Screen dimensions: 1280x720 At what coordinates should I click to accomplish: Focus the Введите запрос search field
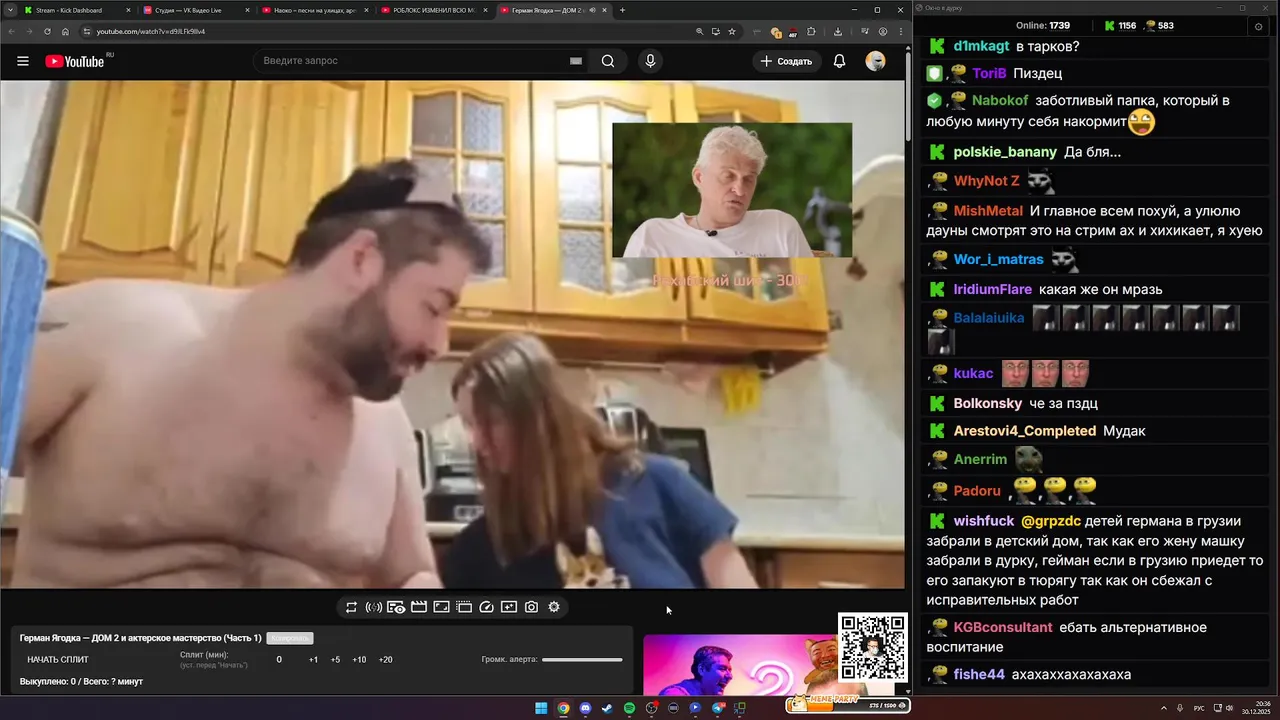point(410,61)
